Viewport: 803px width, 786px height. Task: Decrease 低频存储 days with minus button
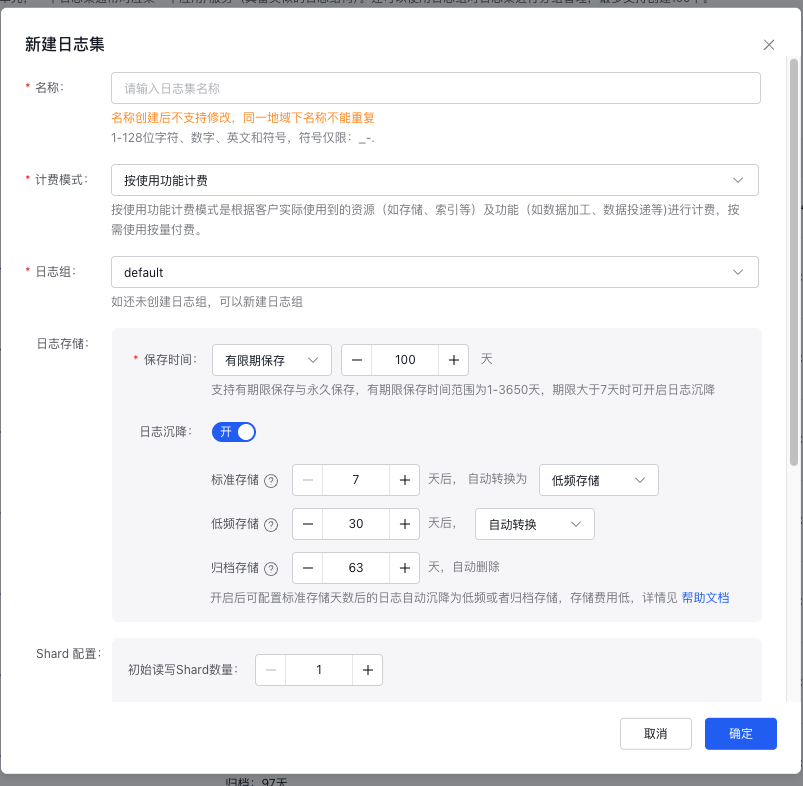click(x=308, y=524)
